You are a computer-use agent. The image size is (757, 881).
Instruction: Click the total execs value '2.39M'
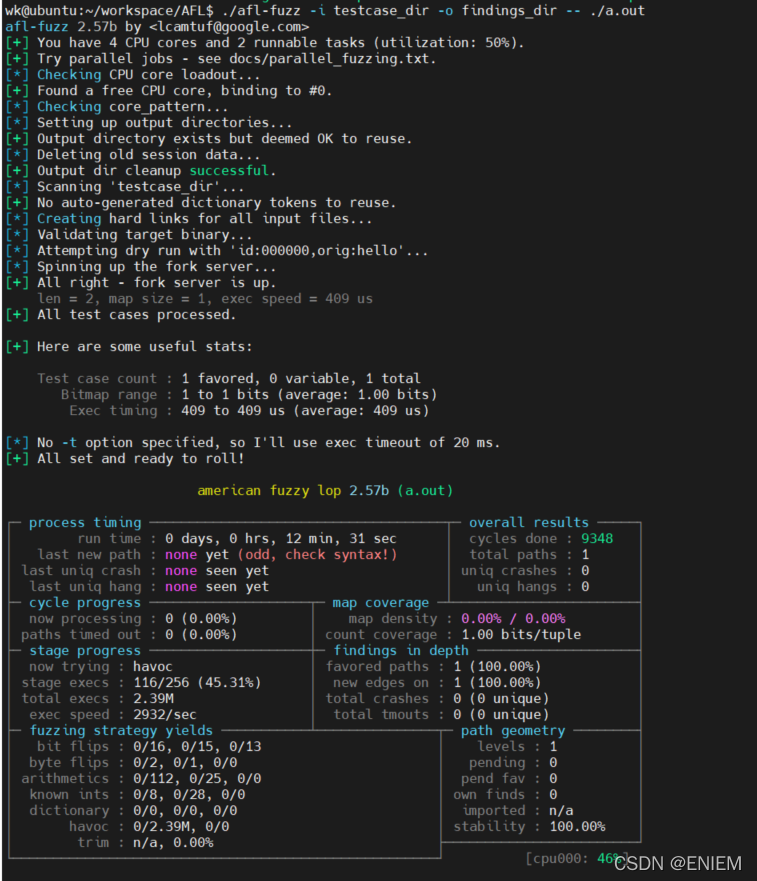point(153,698)
